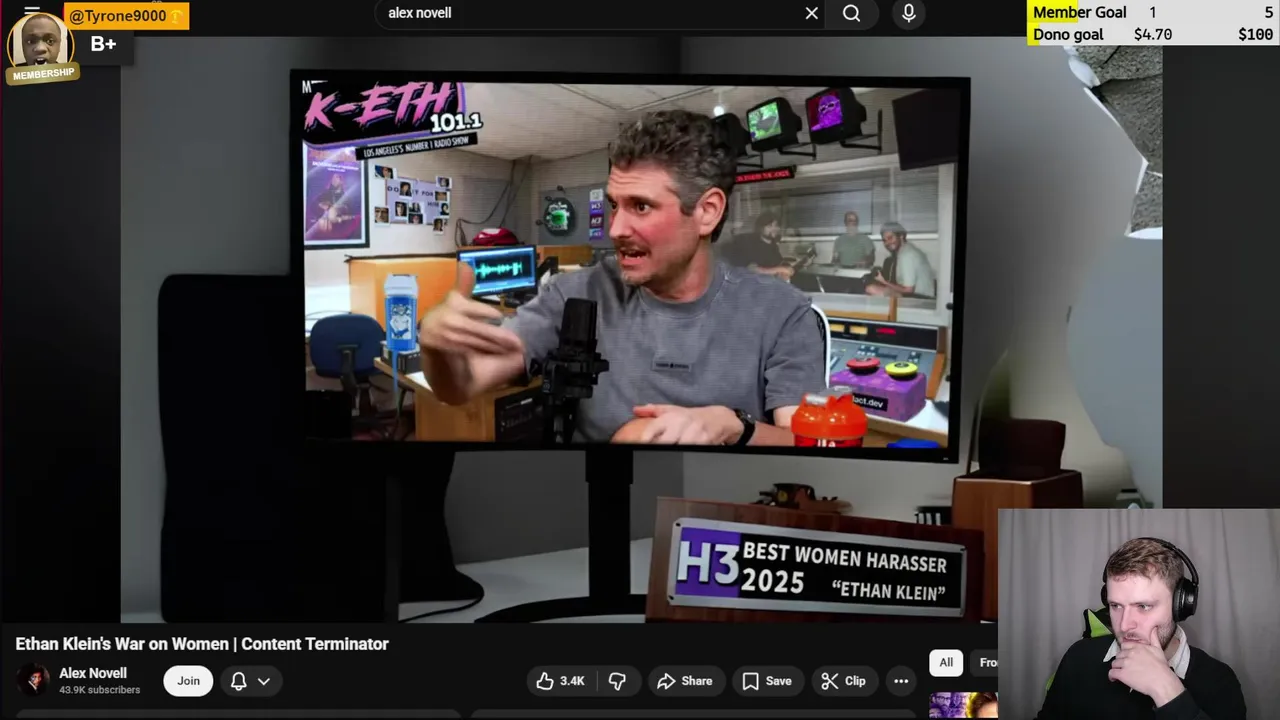Click the video player area
The width and height of the screenshot is (1280, 720).
tap(640, 330)
